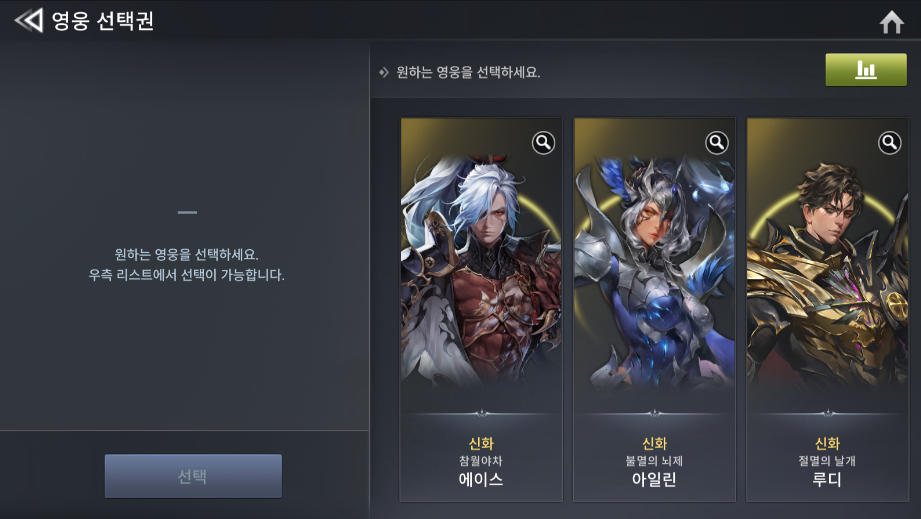
Task: Click the 참월야차 subtitle text
Action: click(x=481, y=461)
